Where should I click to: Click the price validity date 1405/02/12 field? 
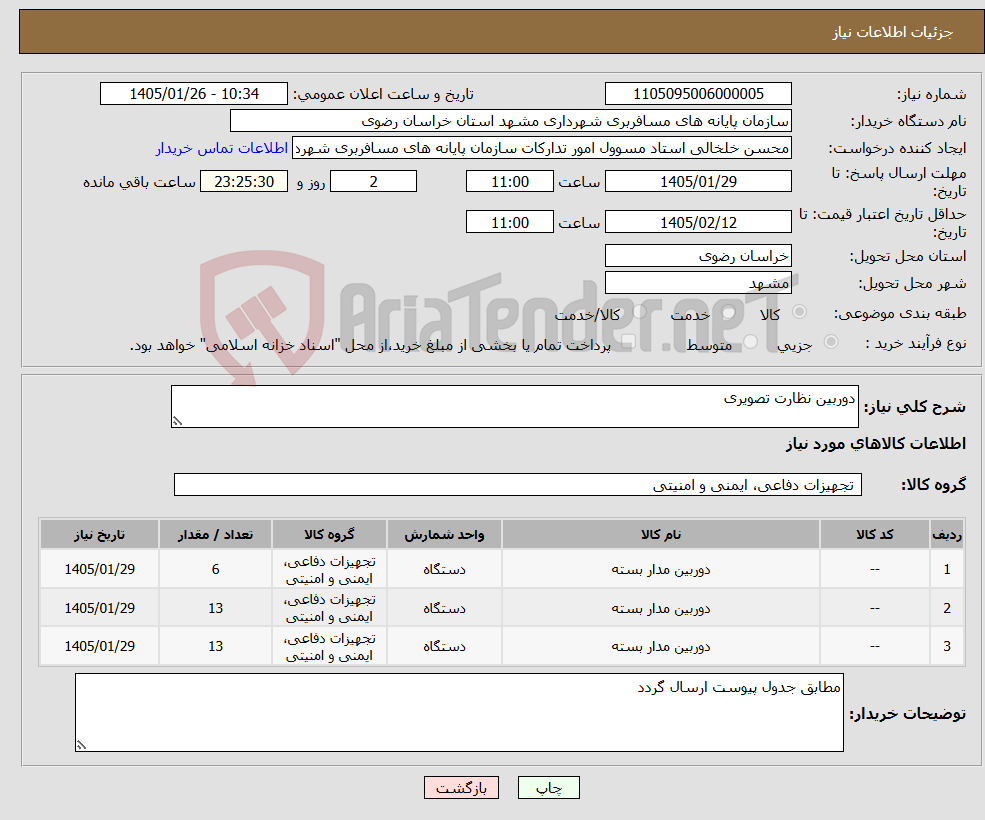click(x=698, y=222)
